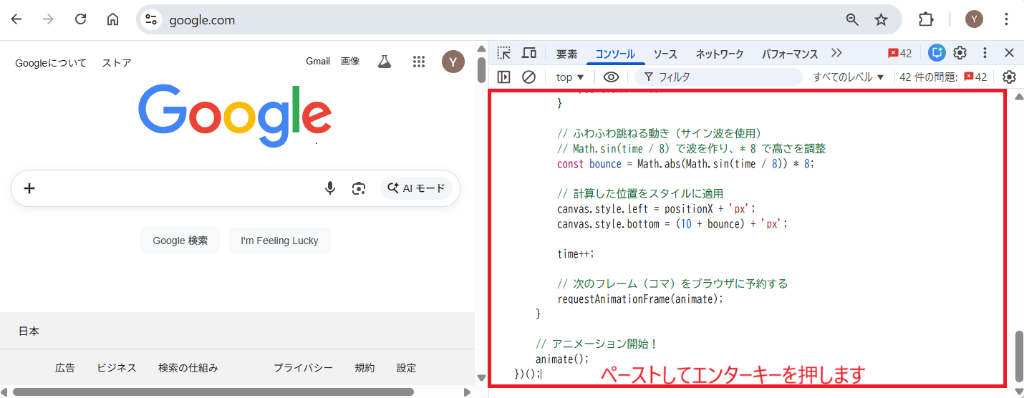Expand the top context dropdown
Image resolution: width=1024 pixels, height=398 pixels.
click(x=569, y=77)
